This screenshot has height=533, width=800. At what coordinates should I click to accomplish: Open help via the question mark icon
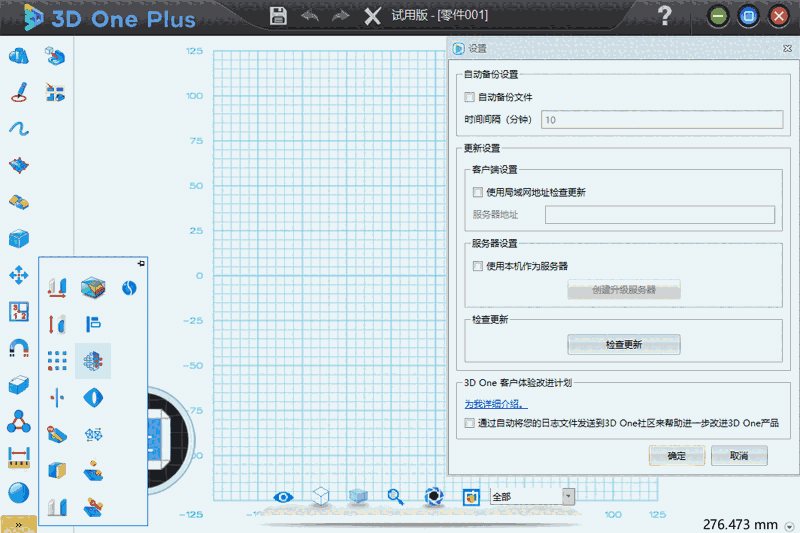coord(664,16)
